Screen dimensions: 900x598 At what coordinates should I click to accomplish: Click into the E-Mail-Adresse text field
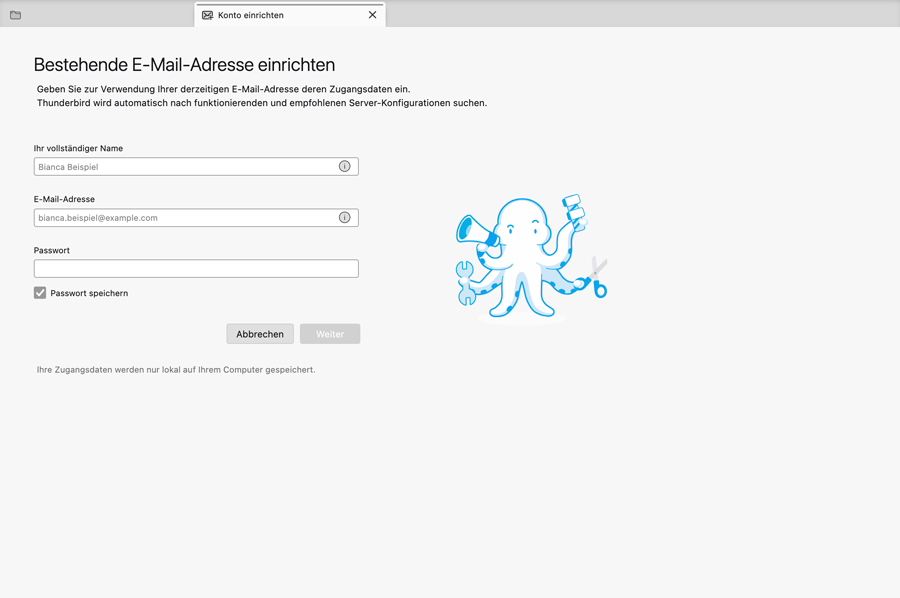(185, 218)
